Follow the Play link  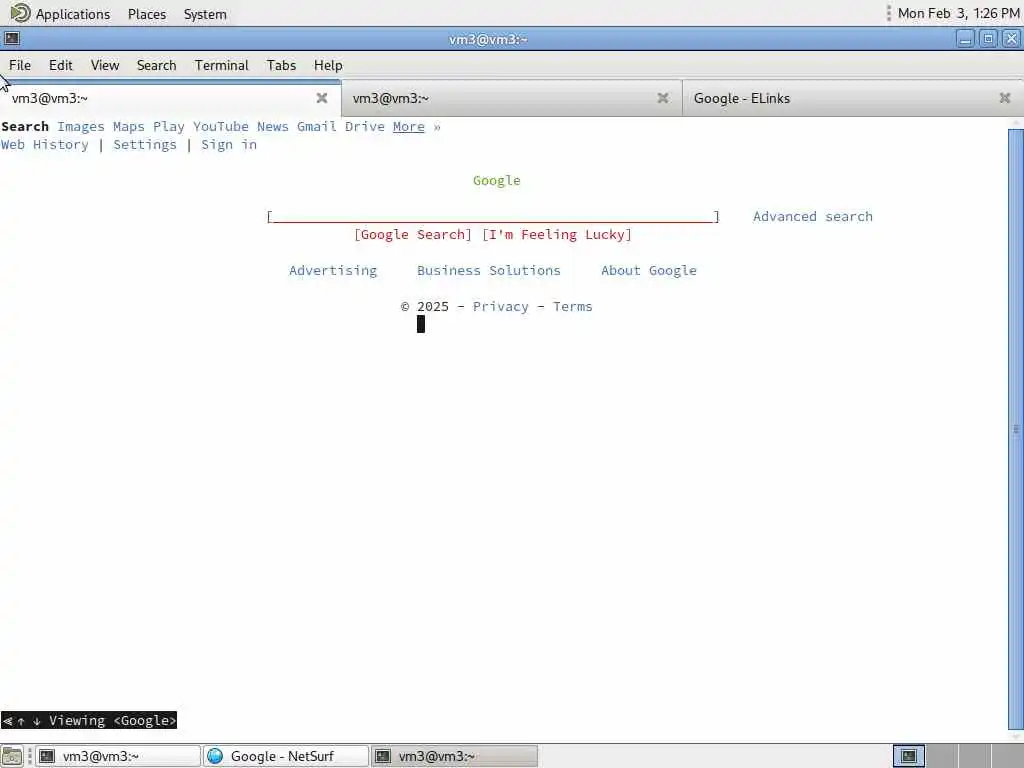(x=168, y=127)
